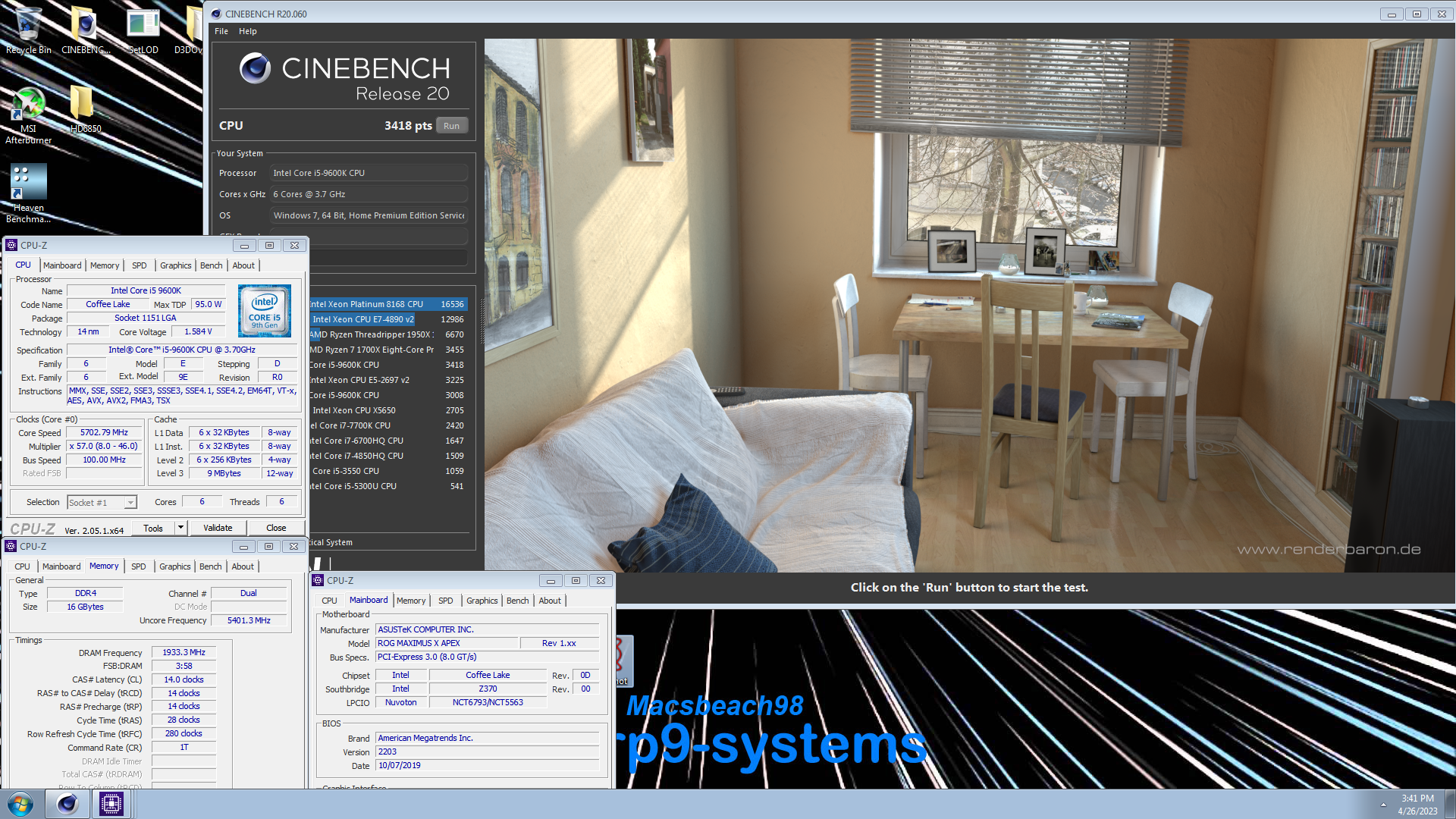Viewport: 1456px width, 819px height.
Task: Select Core i5-5300U ranking row
Action: point(388,486)
